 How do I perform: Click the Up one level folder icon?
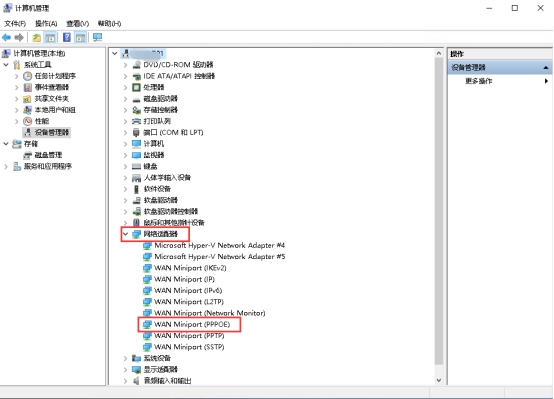coord(36,37)
